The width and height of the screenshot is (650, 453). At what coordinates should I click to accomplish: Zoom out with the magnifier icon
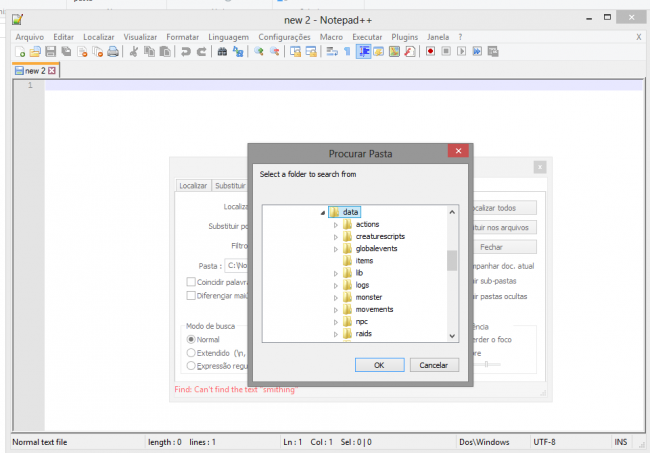pos(274,51)
